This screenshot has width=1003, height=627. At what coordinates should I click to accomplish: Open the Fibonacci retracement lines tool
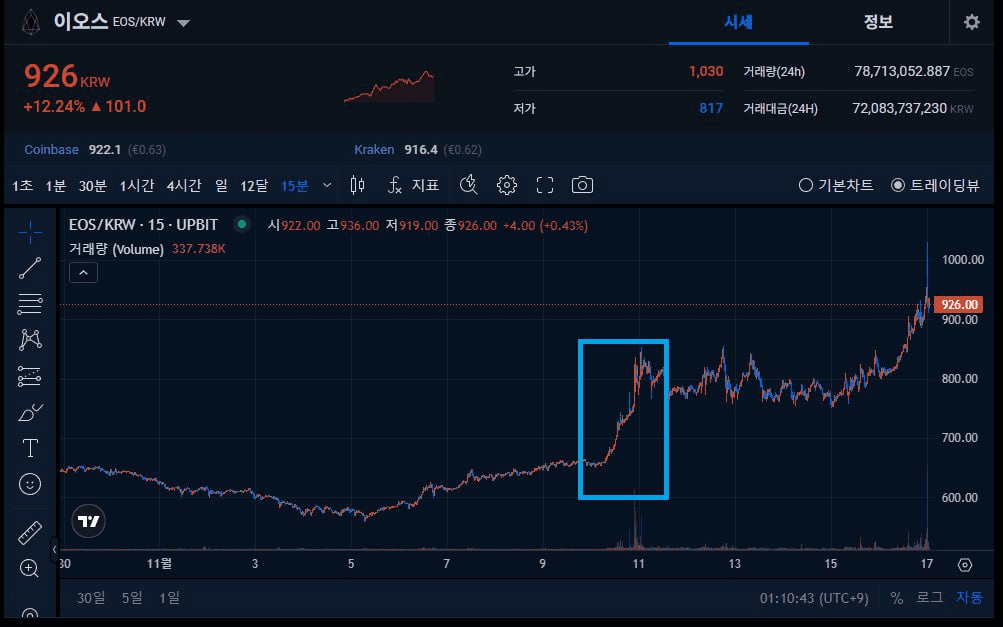[x=30, y=304]
